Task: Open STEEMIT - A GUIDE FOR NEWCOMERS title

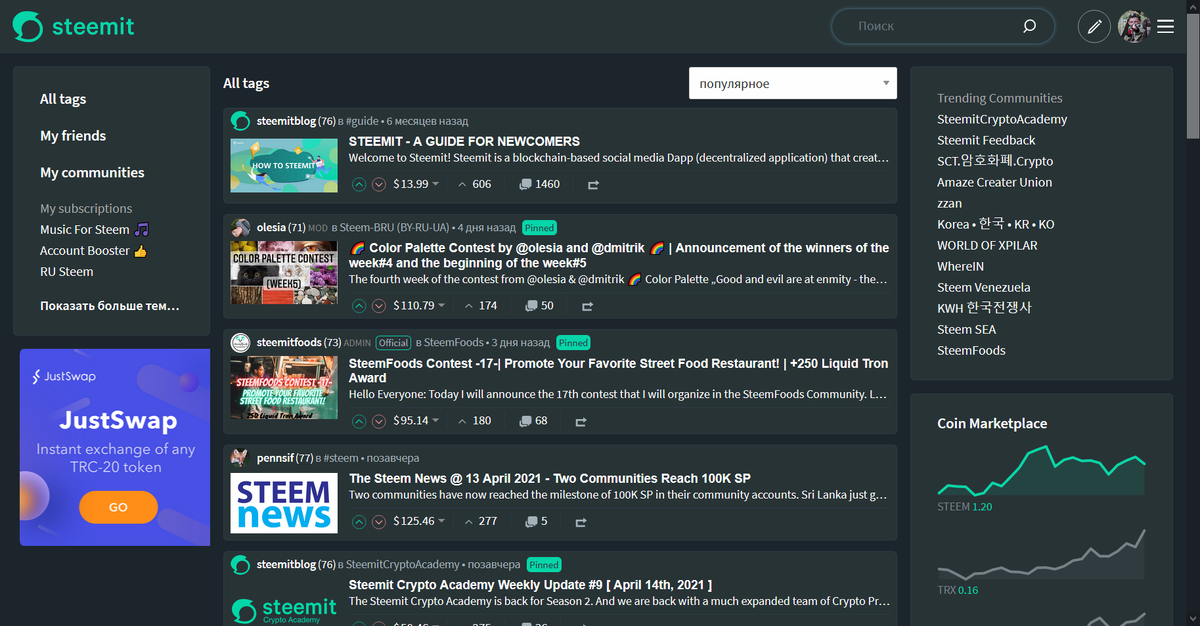Action: pos(464,141)
